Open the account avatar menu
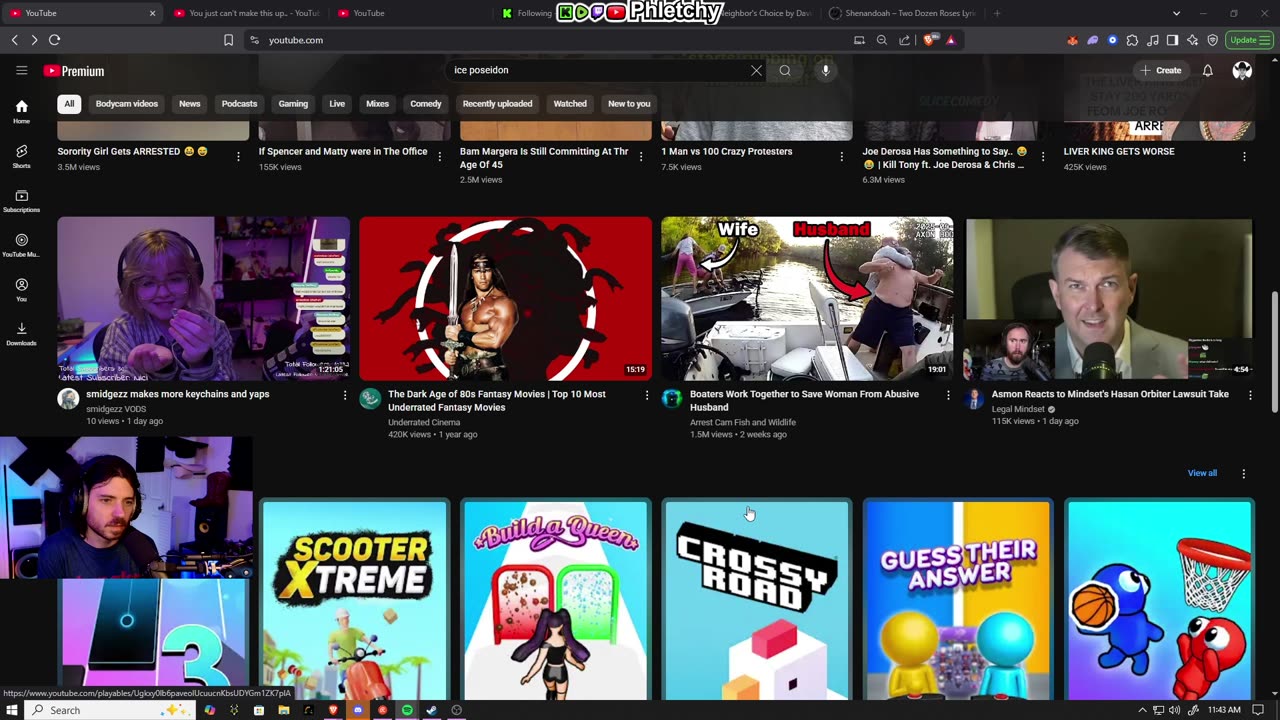 tap(1242, 70)
